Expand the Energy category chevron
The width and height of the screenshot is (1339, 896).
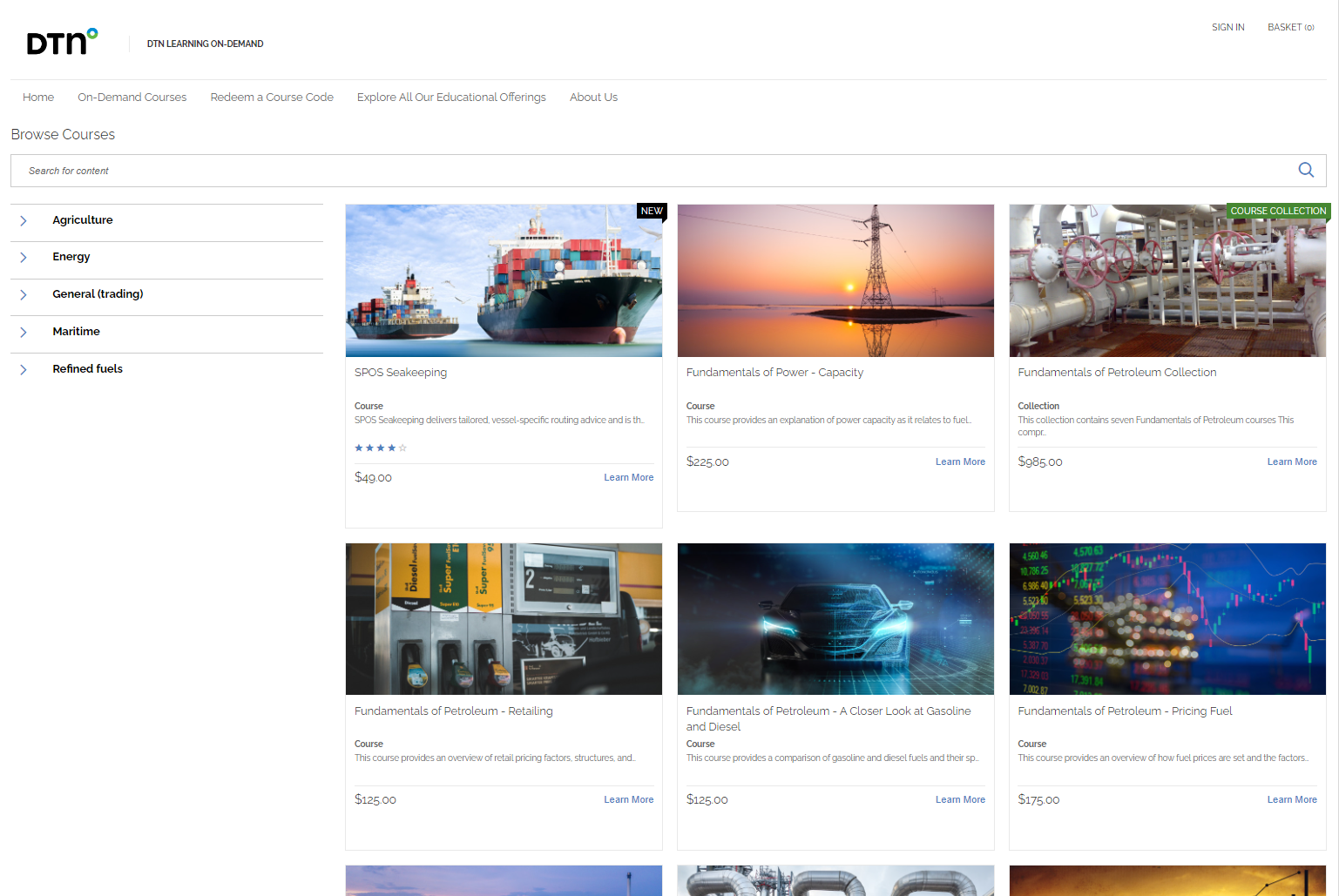(24, 258)
